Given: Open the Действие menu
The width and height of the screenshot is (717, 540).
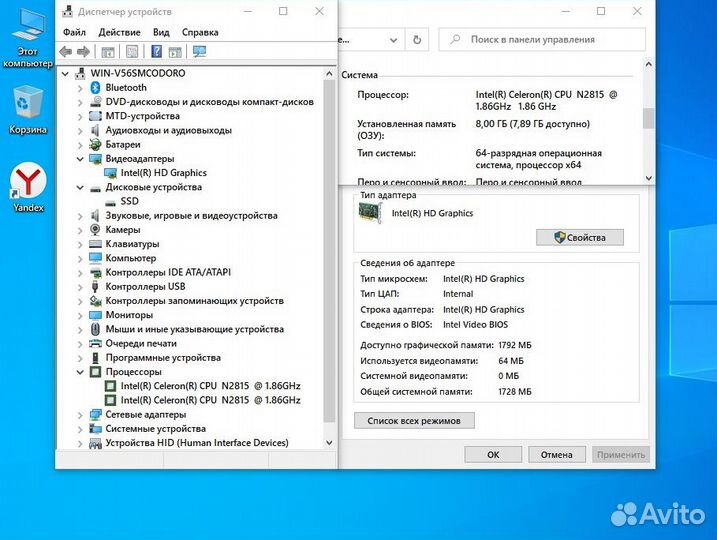Looking at the screenshot, I should tap(119, 32).
